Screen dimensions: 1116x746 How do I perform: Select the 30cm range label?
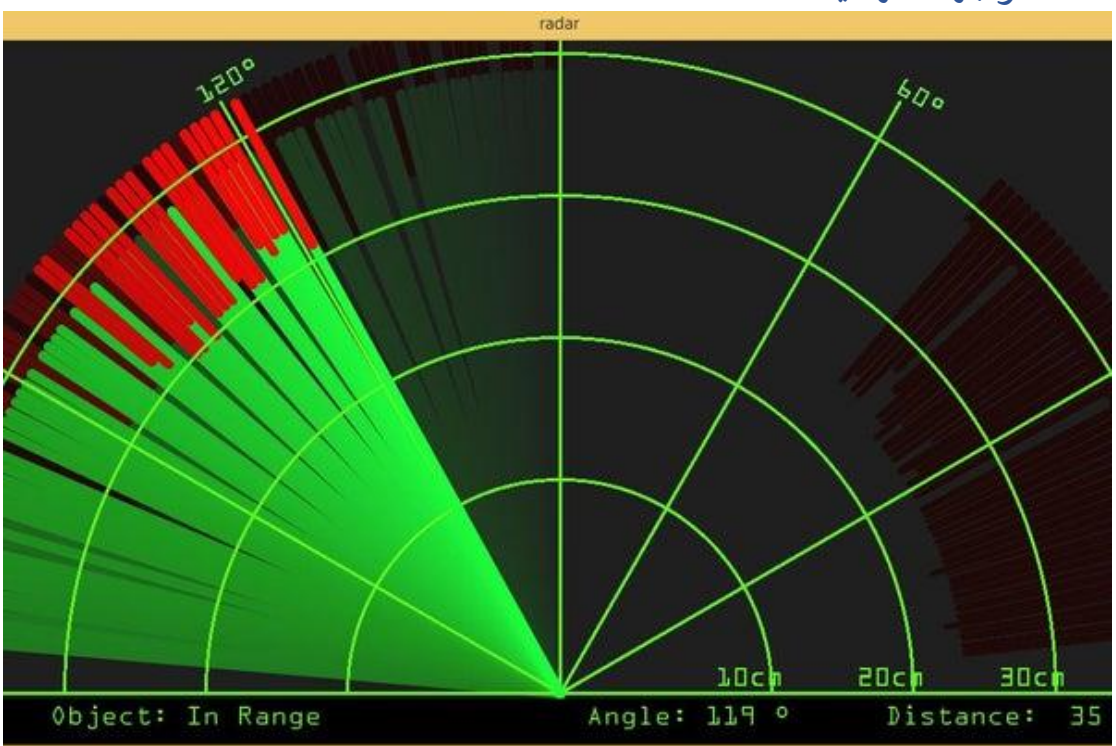(1033, 678)
